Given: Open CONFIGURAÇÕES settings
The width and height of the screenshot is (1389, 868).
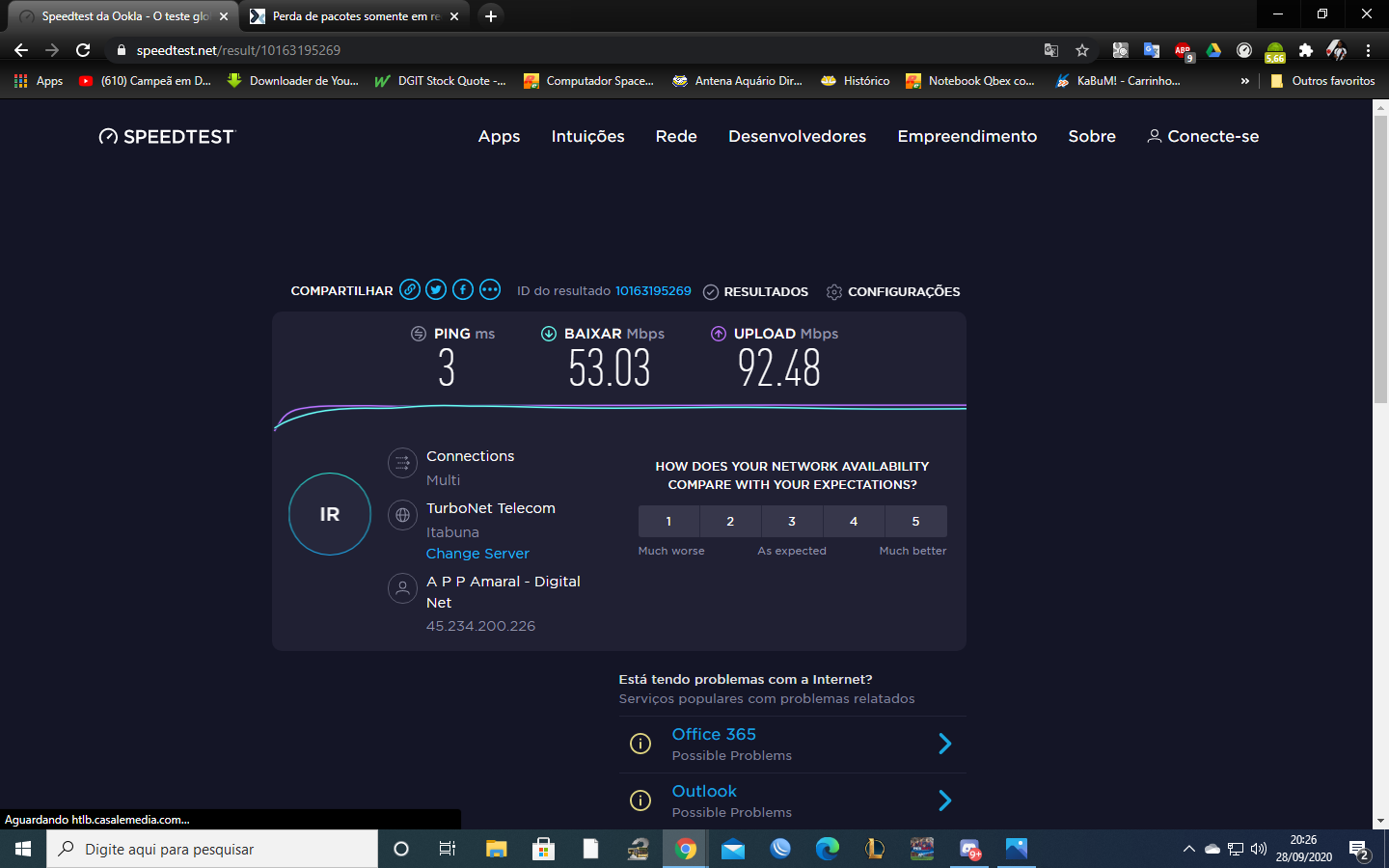Looking at the screenshot, I should (x=893, y=291).
